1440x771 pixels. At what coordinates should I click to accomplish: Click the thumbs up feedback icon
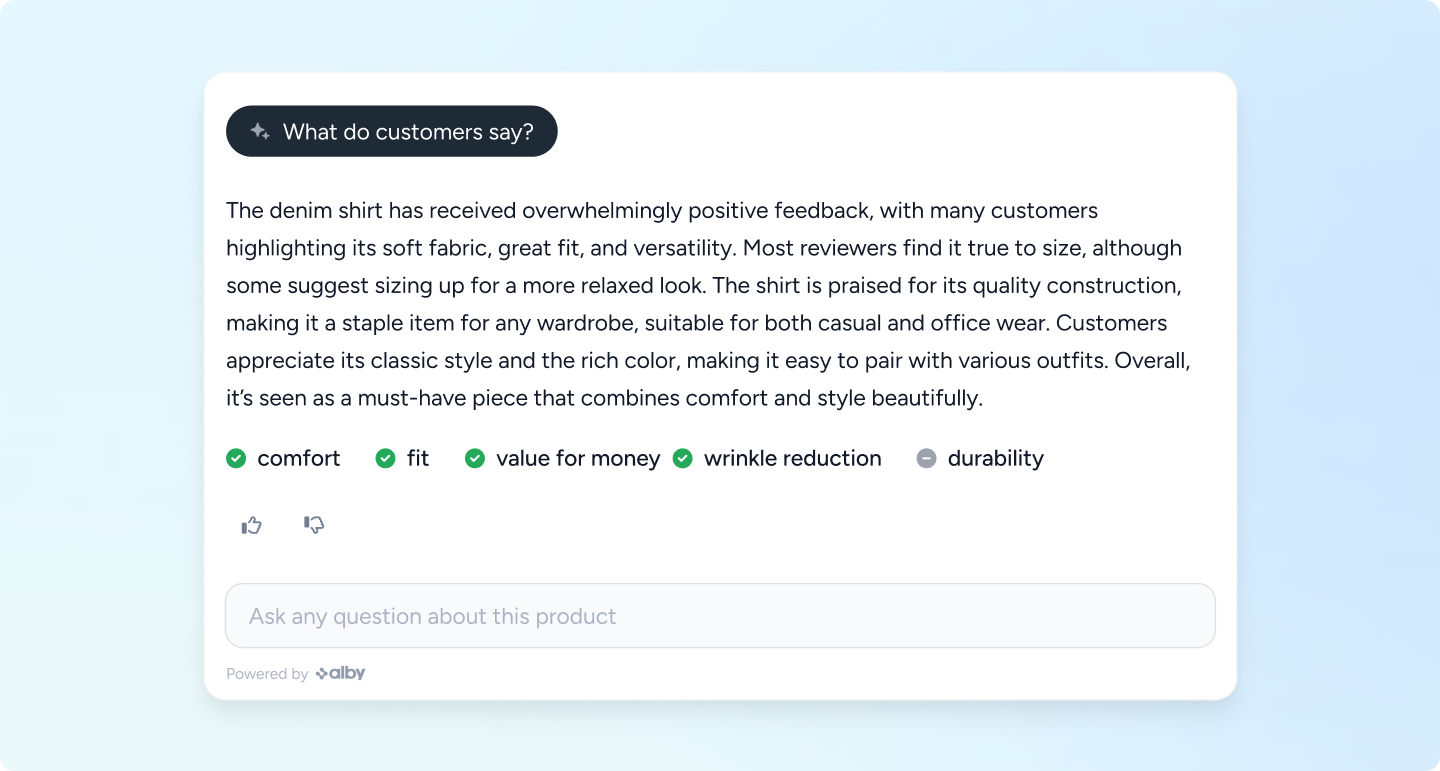point(251,525)
